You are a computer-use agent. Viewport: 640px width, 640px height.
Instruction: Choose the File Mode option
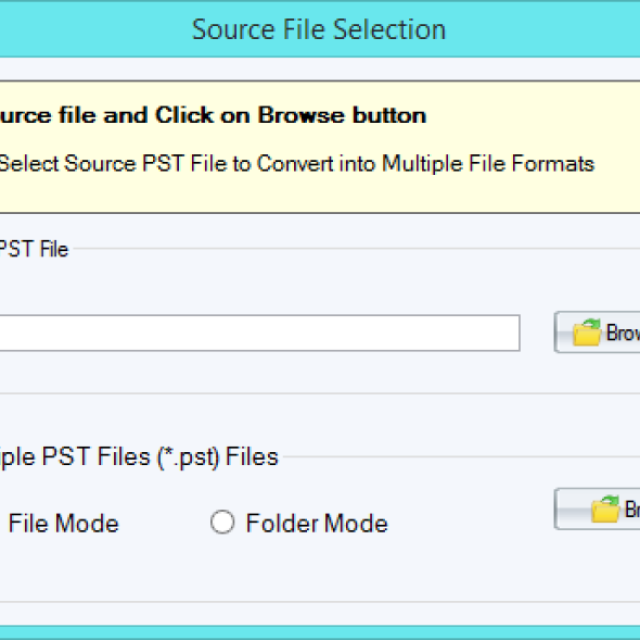(63, 523)
